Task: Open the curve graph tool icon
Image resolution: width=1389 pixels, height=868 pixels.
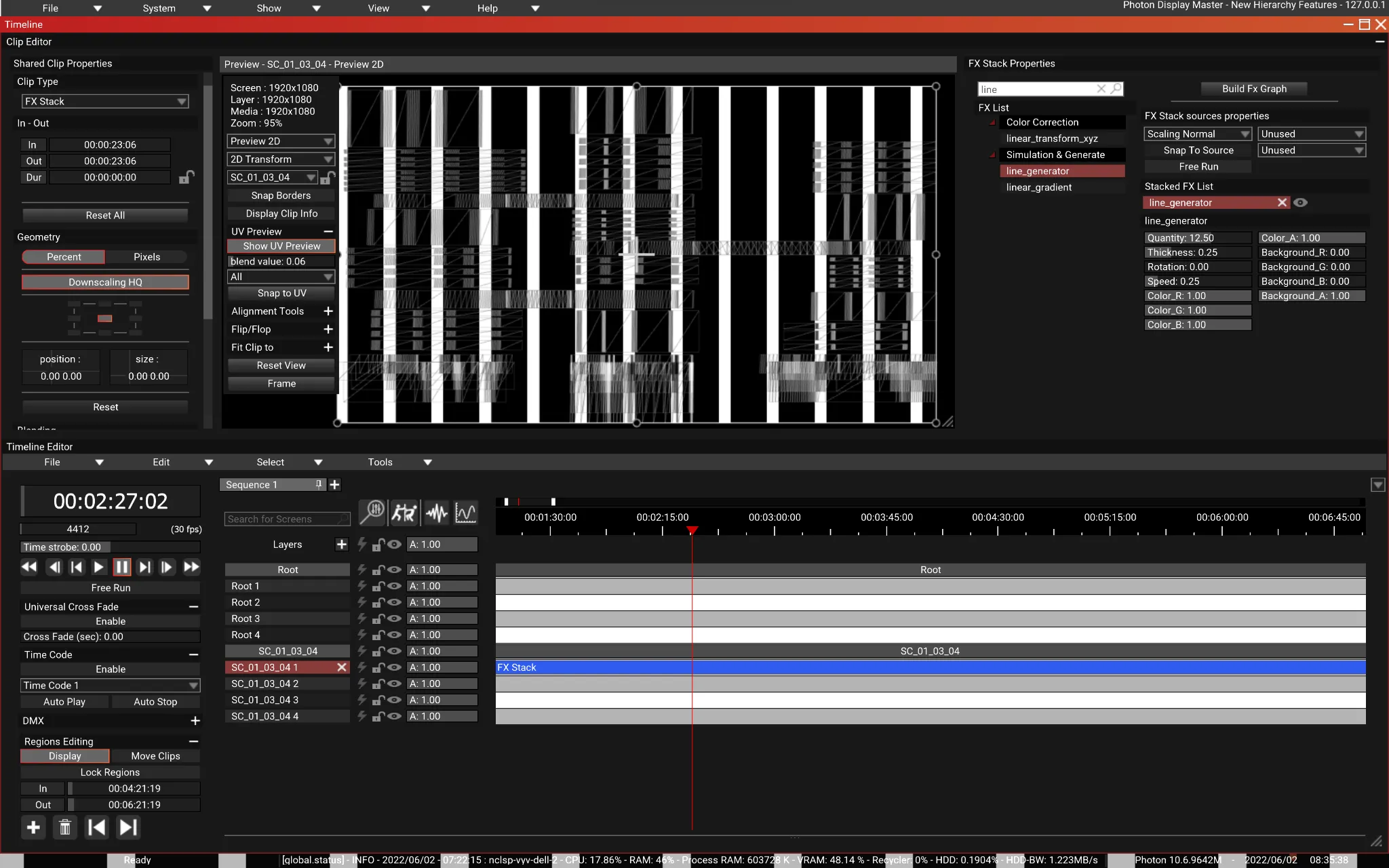Action: 466,513
